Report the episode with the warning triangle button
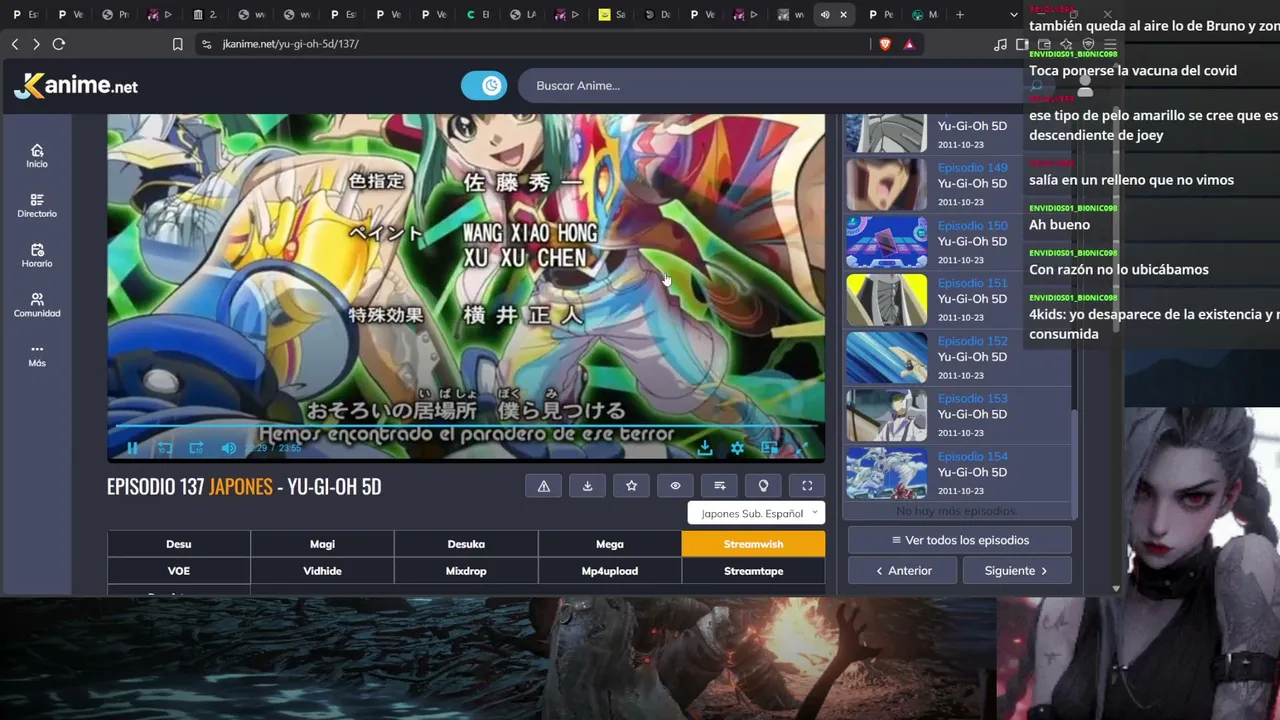The height and width of the screenshot is (720, 1280). tap(544, 486)
